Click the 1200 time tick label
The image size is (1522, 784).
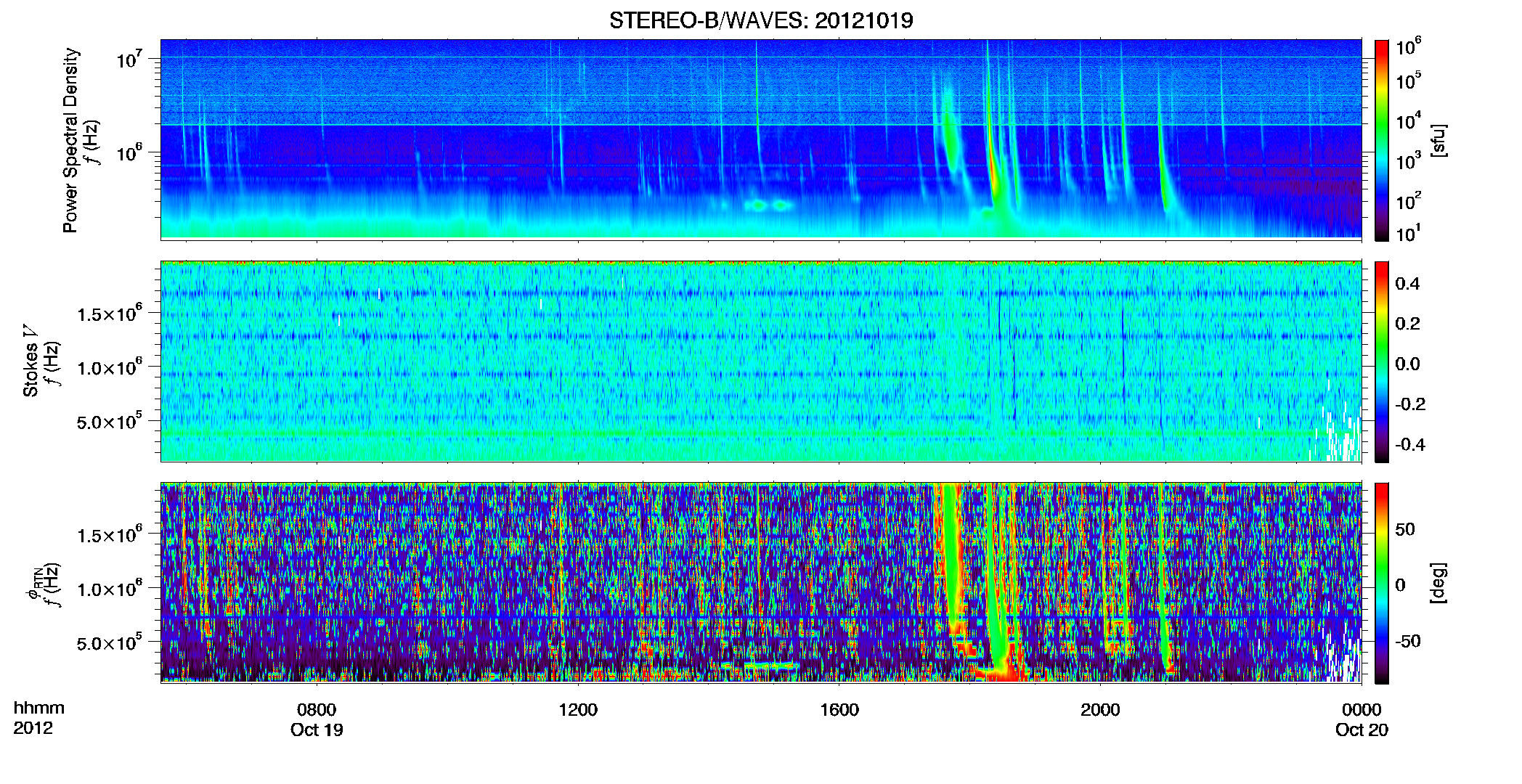pyautogui.click(x=578, y=710)
